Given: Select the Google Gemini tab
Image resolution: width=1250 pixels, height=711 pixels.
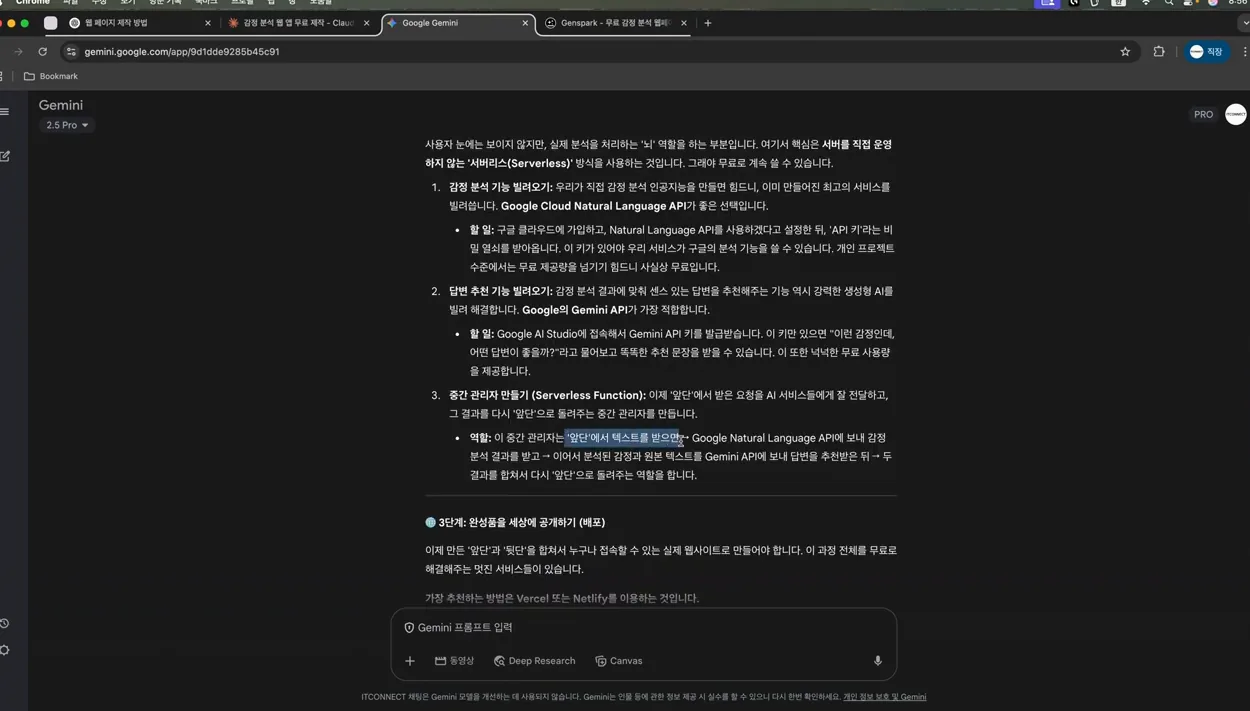Looking at the screenshot, I should (457, 23).
